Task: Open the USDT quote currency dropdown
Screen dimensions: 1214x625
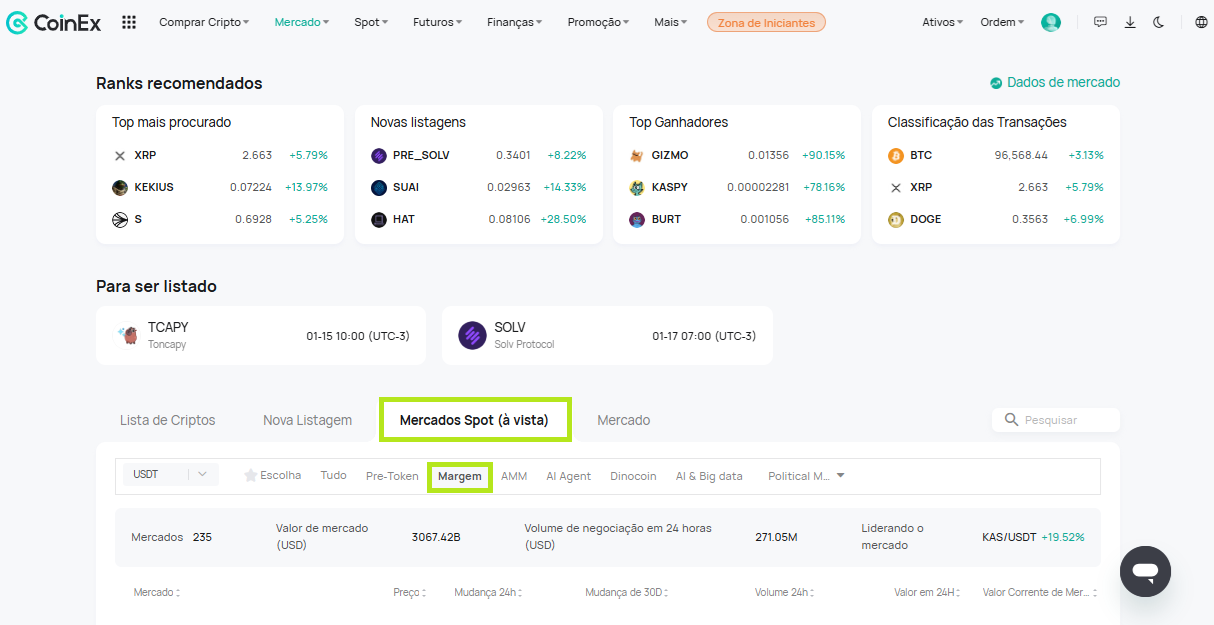Action: tap(171, 474)
